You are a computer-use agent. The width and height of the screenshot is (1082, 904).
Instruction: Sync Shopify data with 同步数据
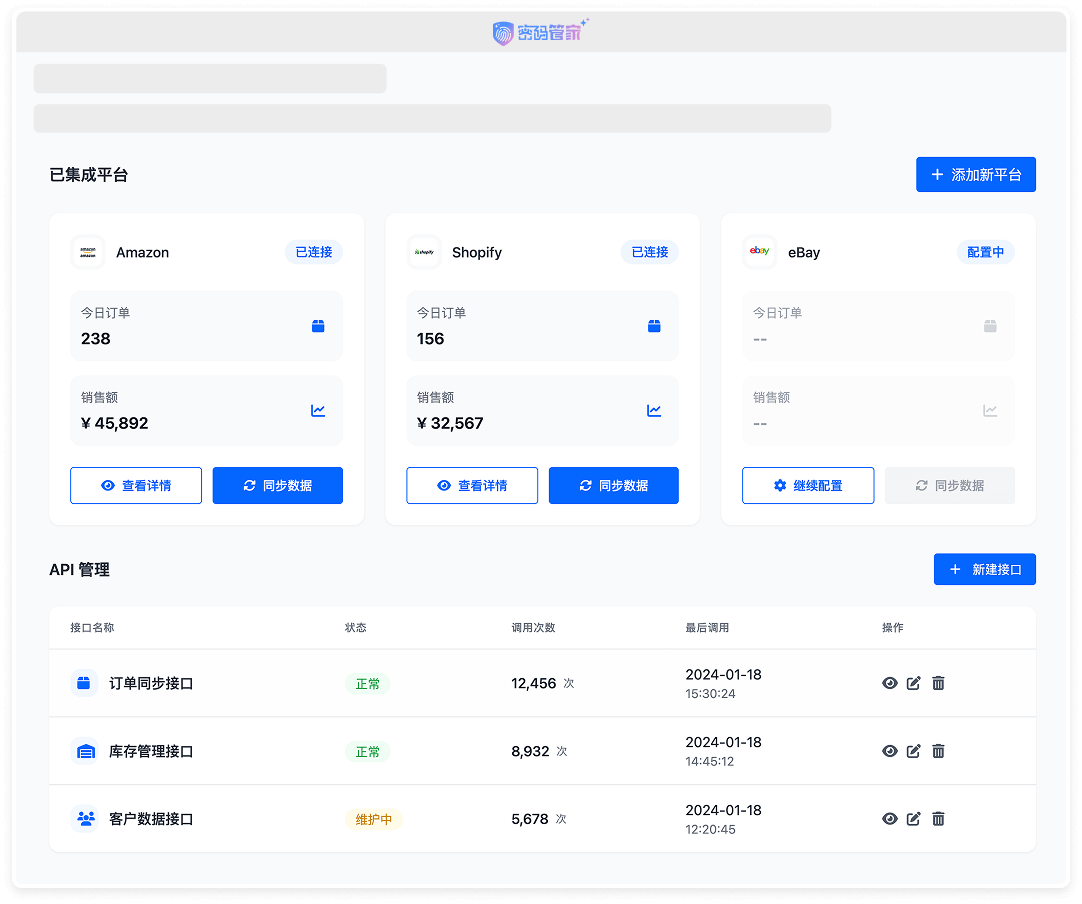pyautogui.click(x=613, y=486)
